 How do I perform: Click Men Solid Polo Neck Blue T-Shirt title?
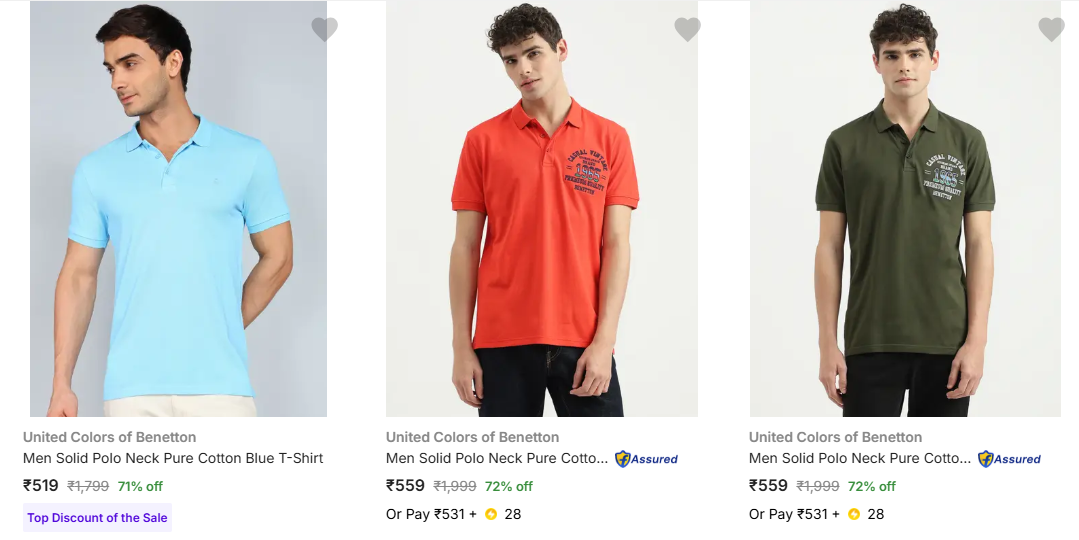173,458
